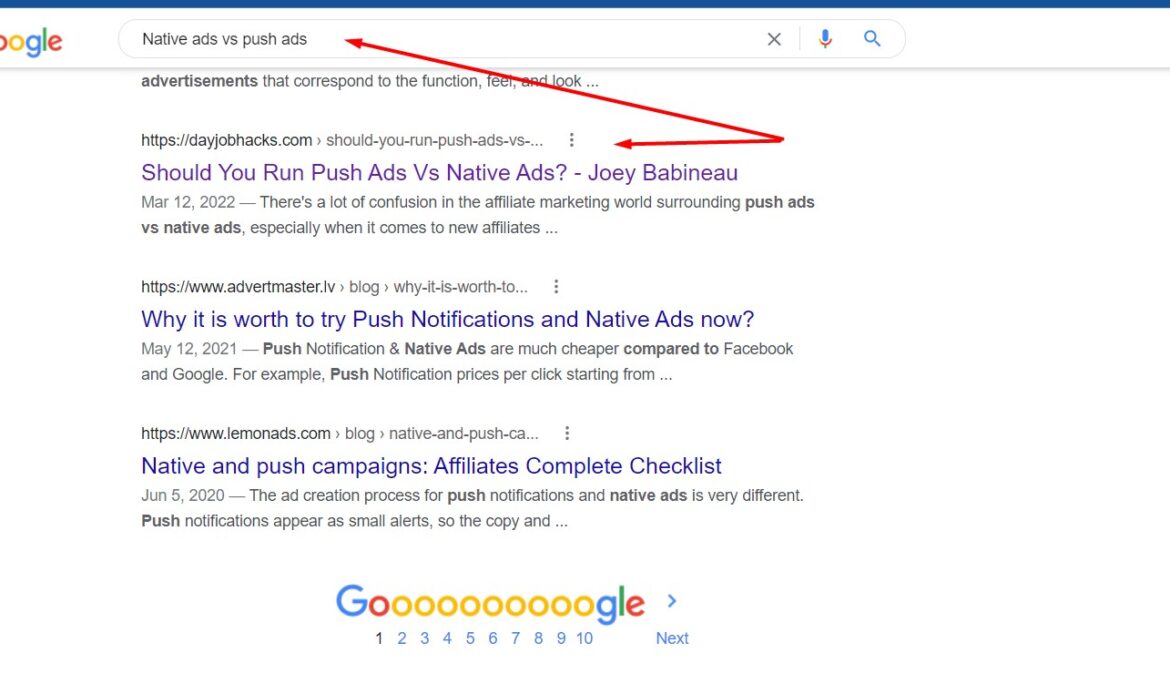
Task: Open three-dot menu for dayjobhacks.com result
Action: 571,140
